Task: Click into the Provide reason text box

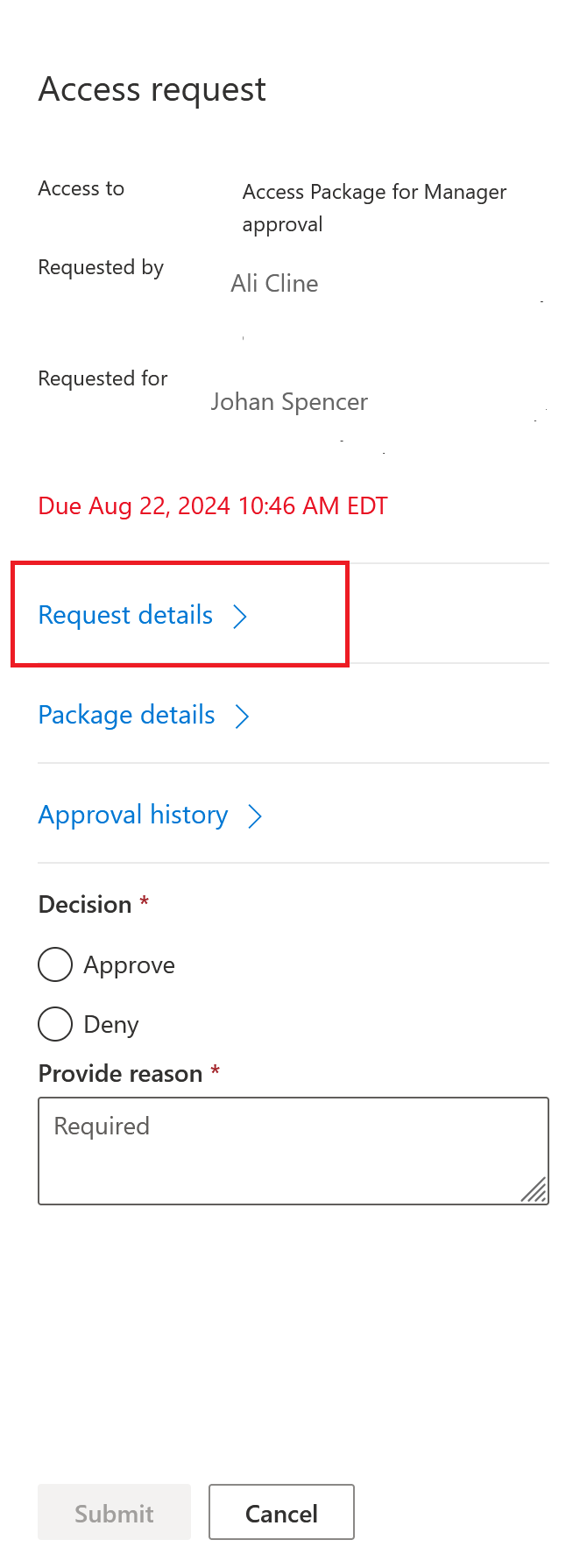Action: tap(293, 1150)
